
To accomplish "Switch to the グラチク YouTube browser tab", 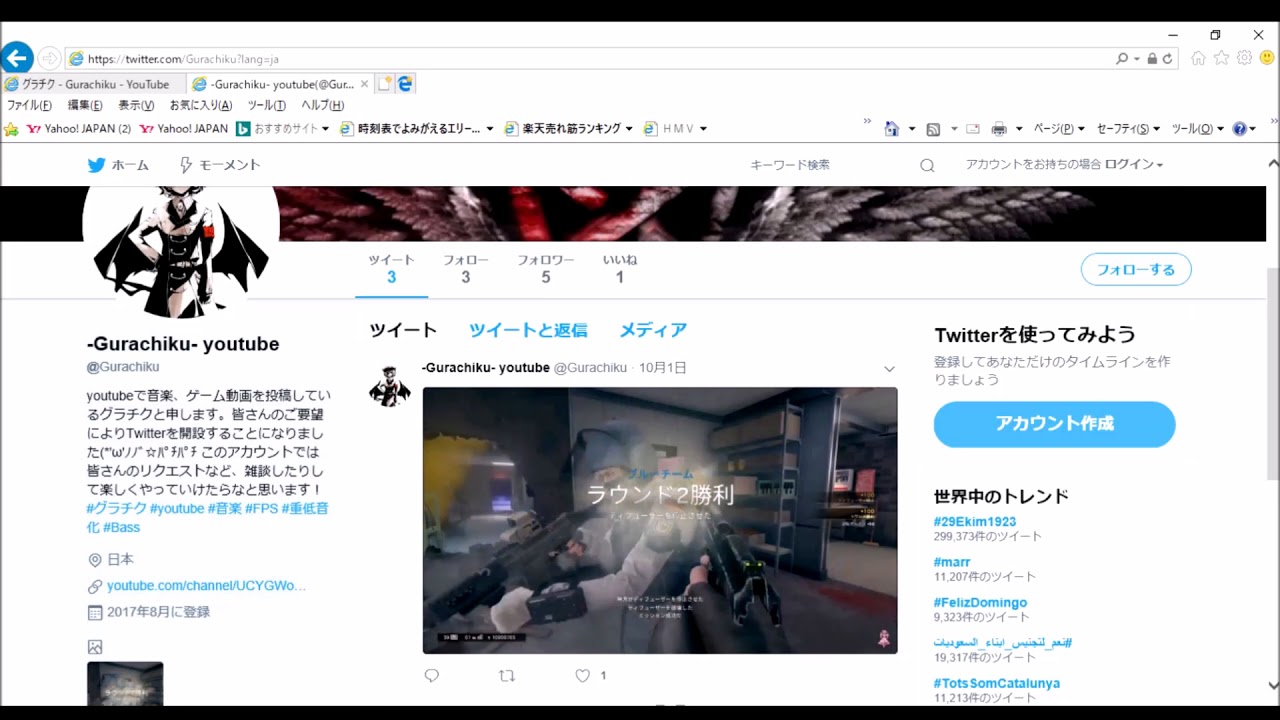I will click(93, 85).
